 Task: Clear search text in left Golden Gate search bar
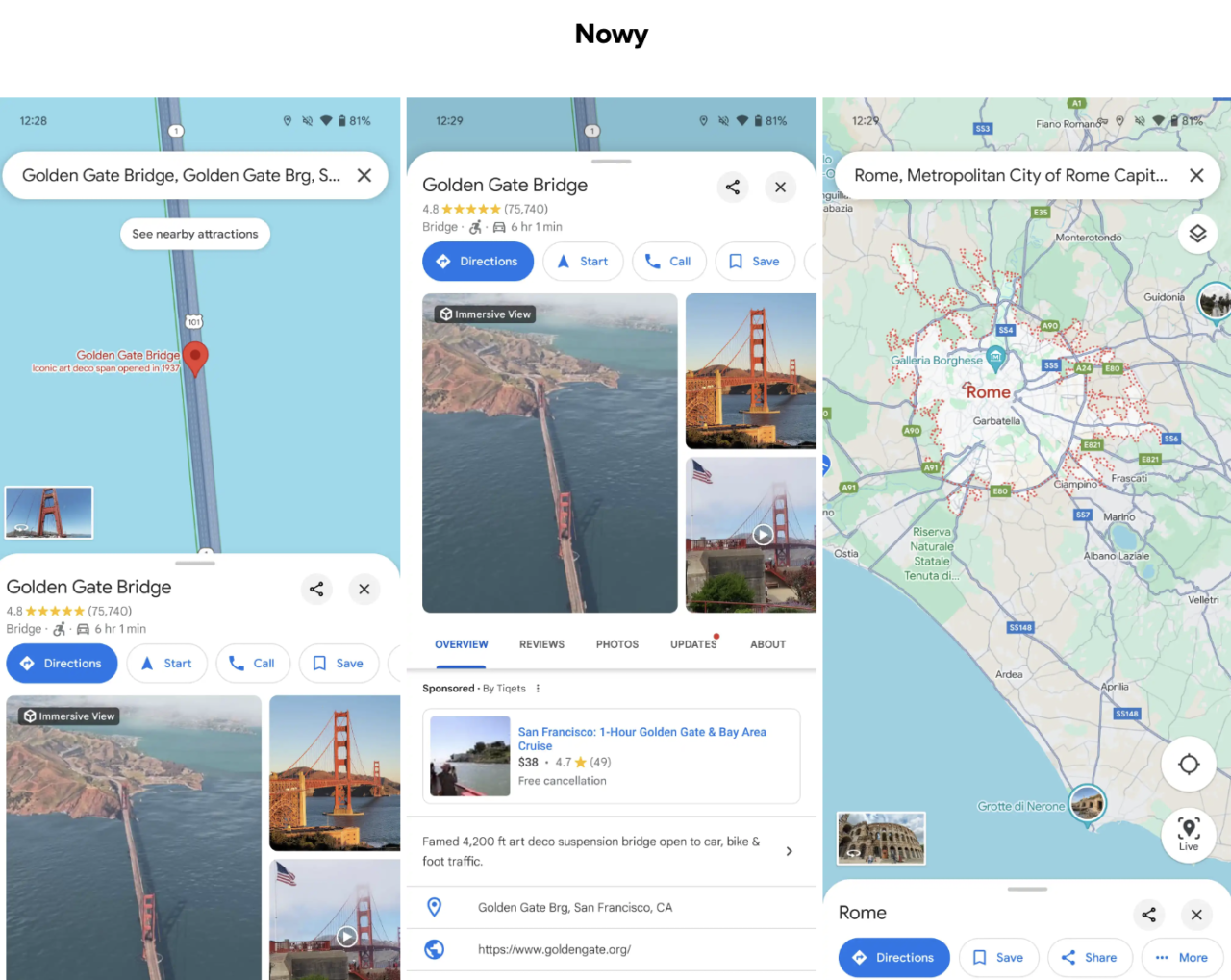(x=364, y=175)
